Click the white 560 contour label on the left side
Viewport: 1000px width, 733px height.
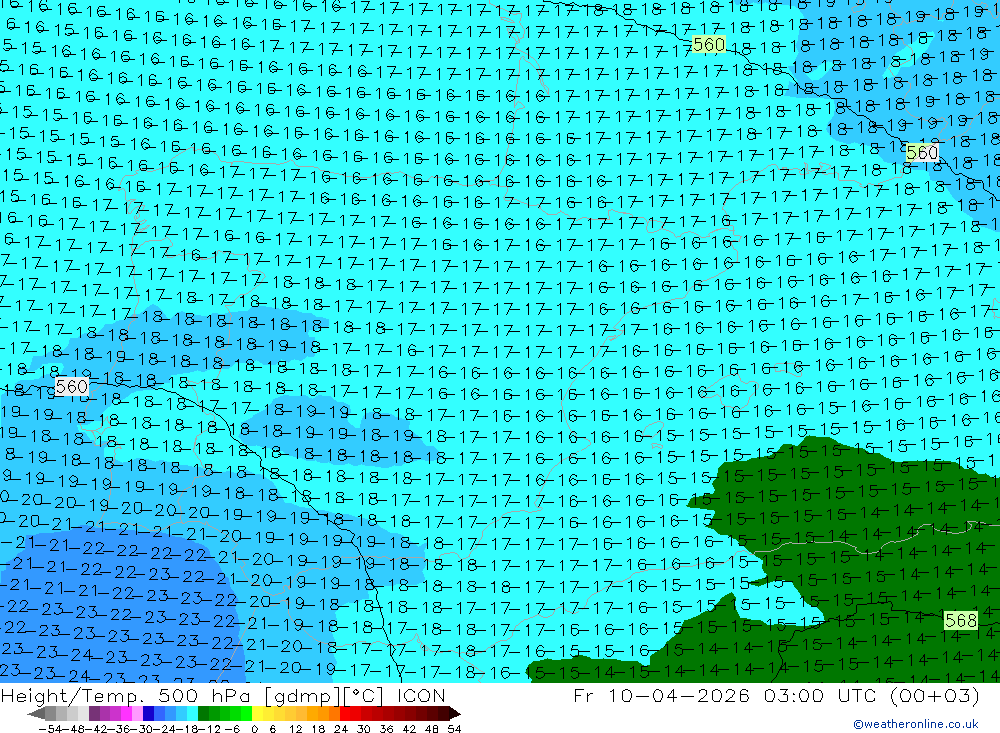coord(71,387)
